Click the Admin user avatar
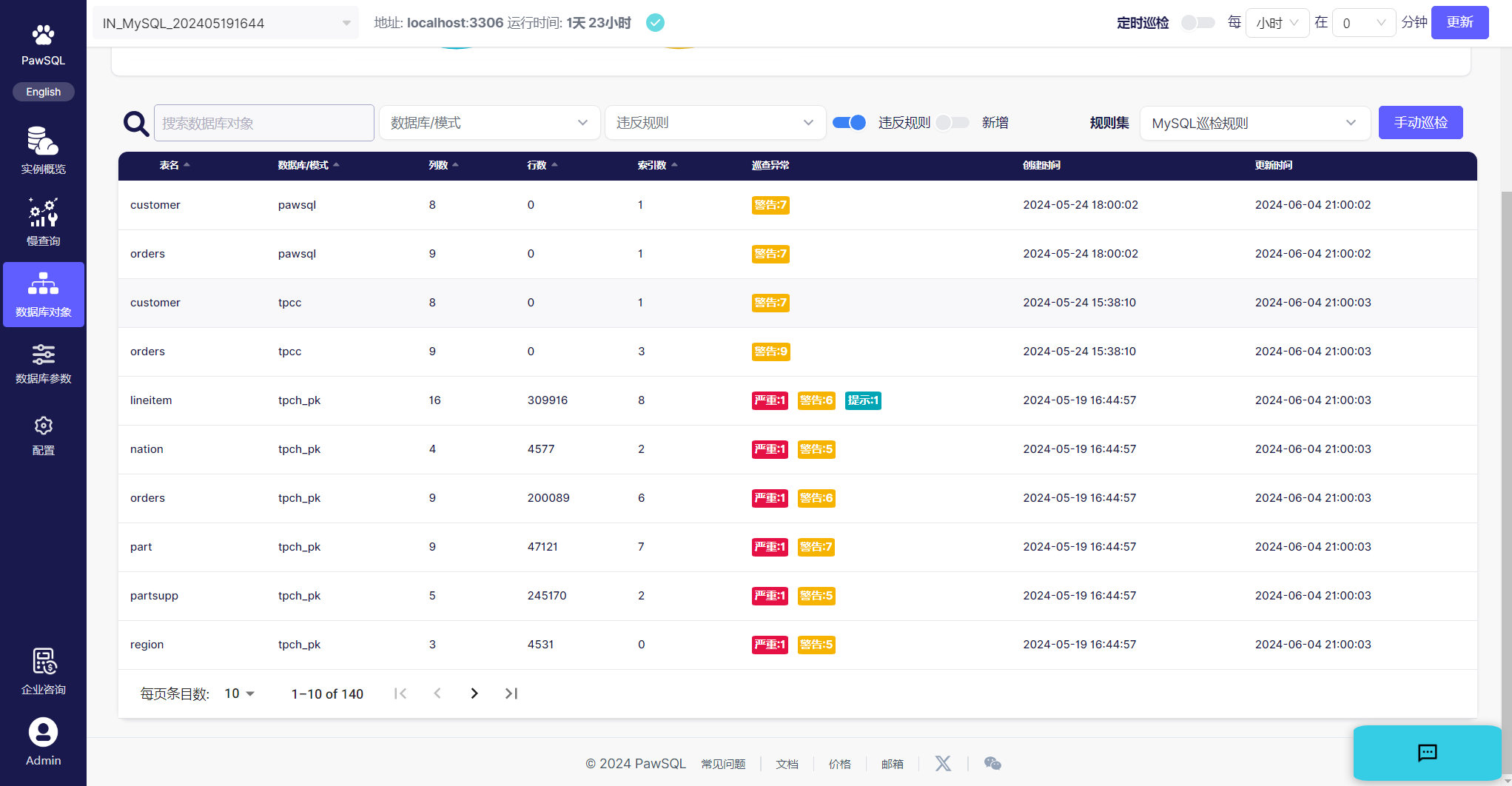Viewport: 1512px width, 786px height. point(43,733)
